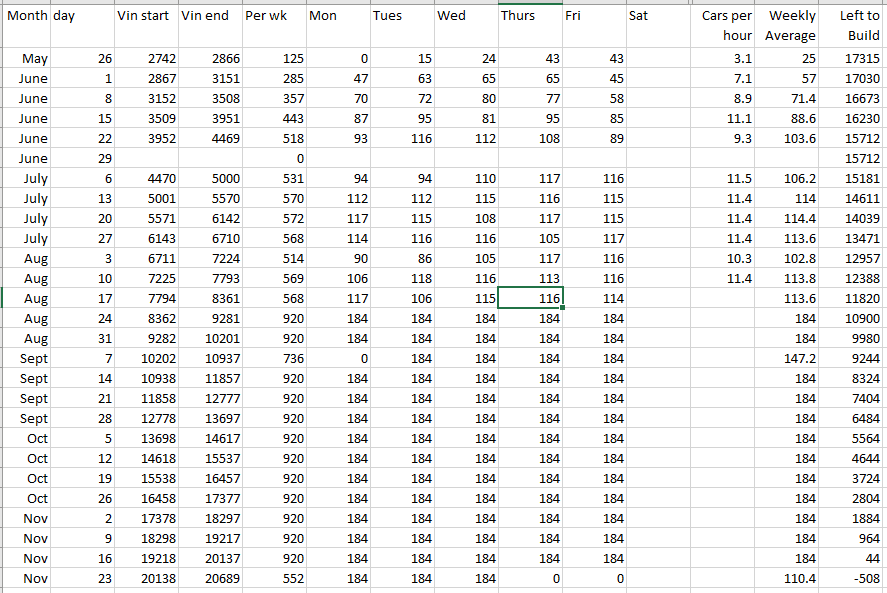Select the Left to Build cell showing 44

[853, 559]
